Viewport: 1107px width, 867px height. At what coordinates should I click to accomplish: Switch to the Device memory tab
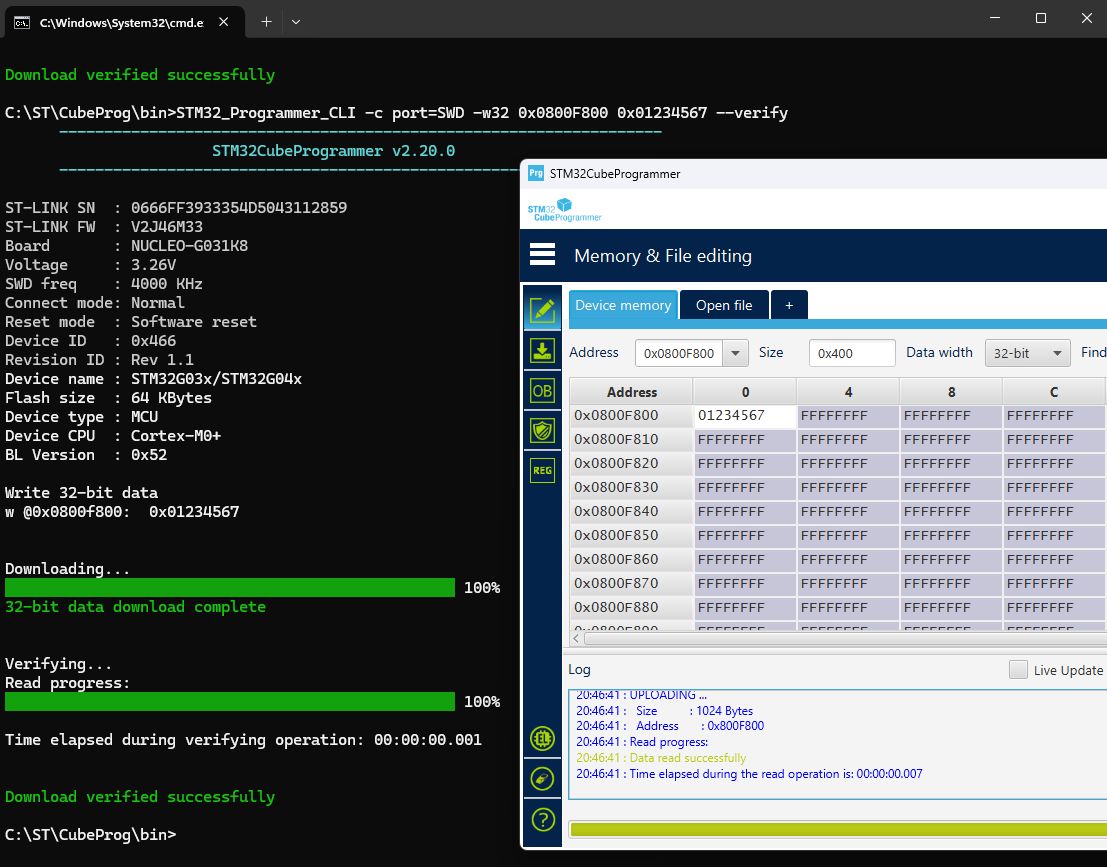point(623,305)
